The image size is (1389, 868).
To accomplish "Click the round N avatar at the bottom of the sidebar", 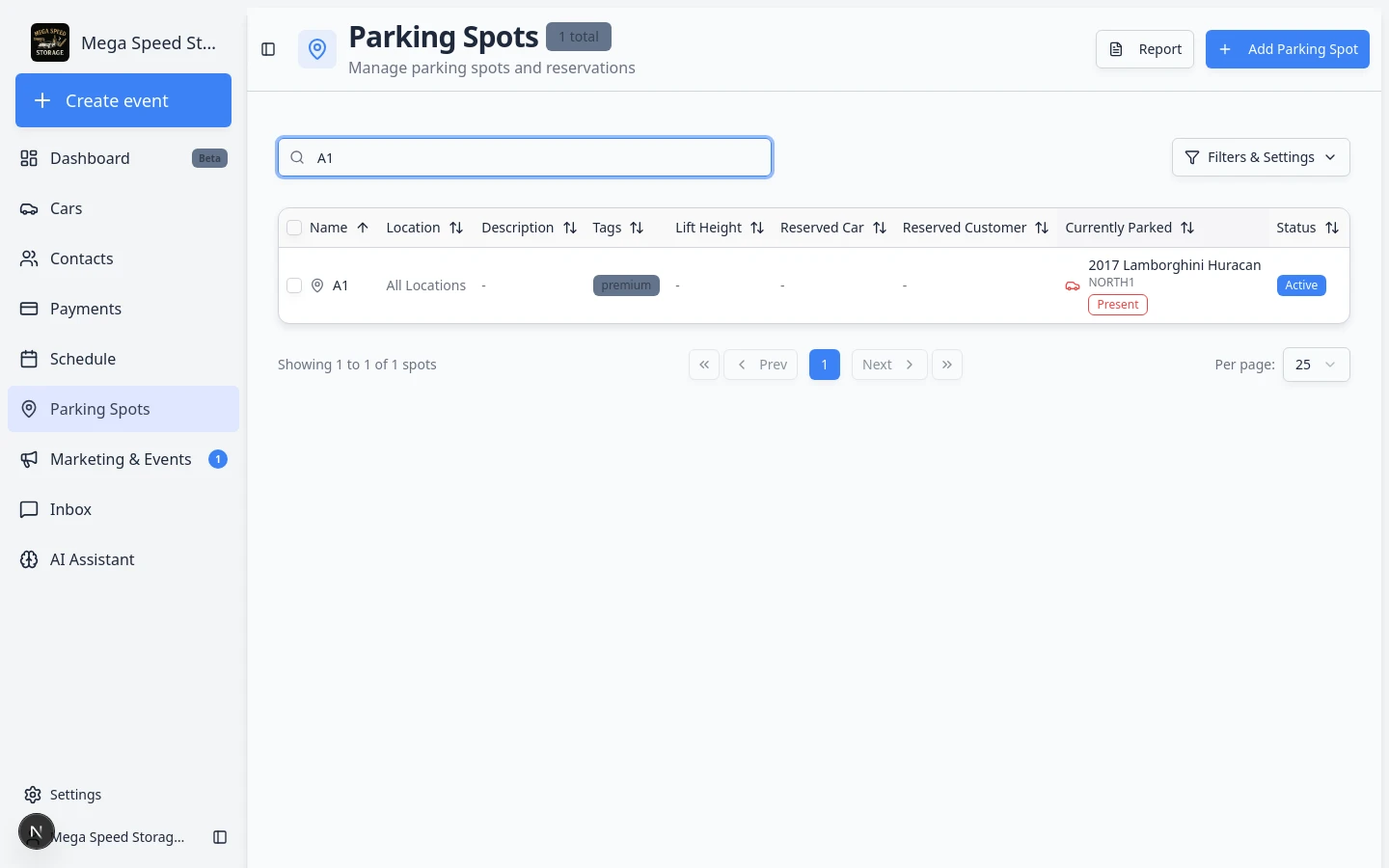I will click(x=37, y=831).
